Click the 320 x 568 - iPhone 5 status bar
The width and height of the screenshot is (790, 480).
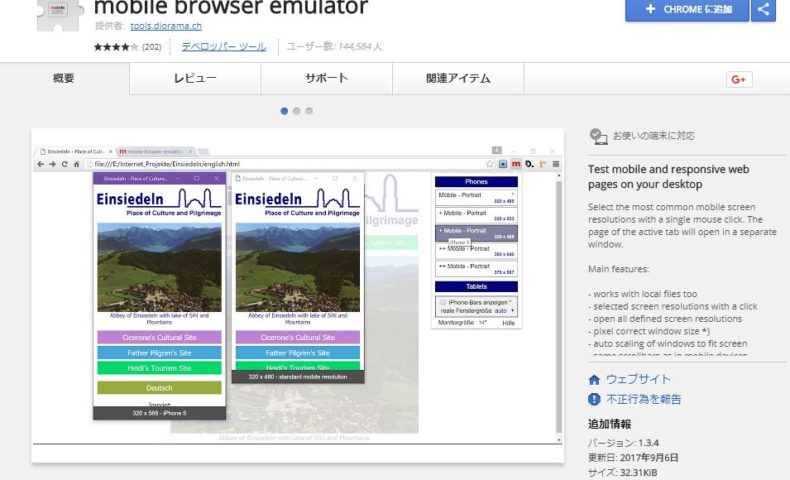click(159, 413)
